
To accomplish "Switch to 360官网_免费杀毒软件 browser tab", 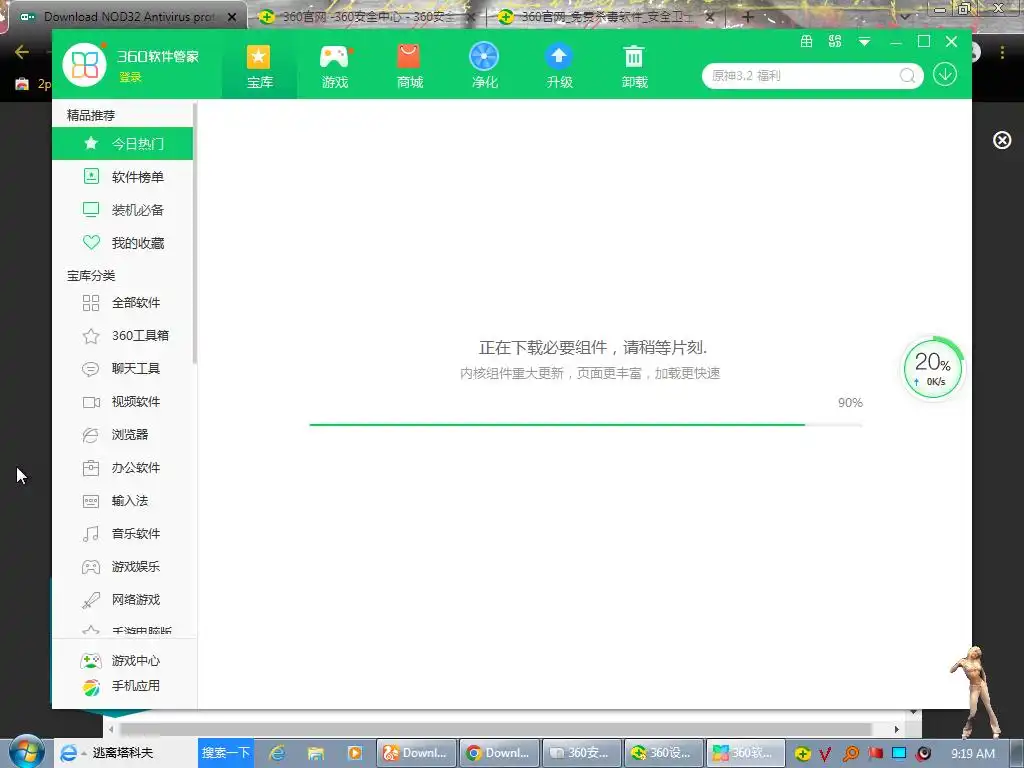I will (x=605, y=16).
